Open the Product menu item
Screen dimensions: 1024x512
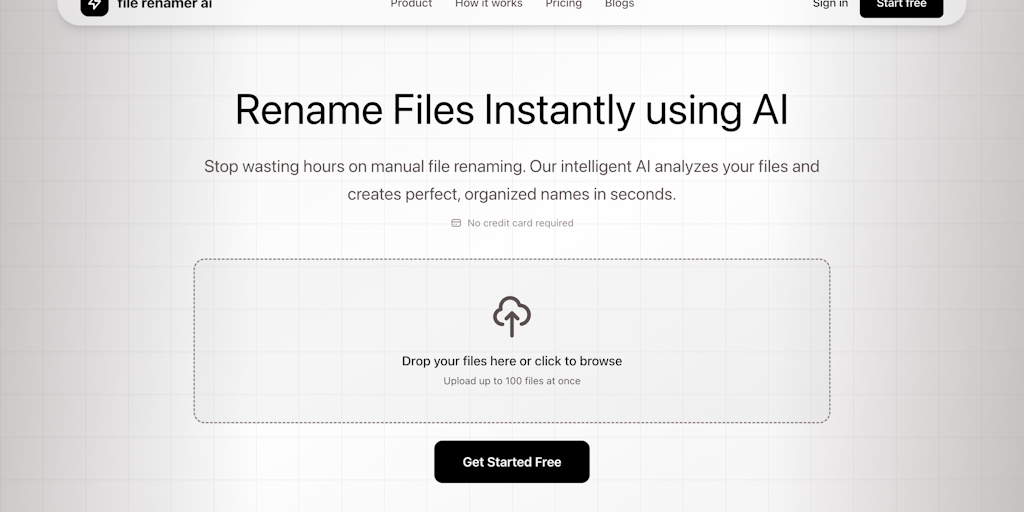(x=411, y=5)
